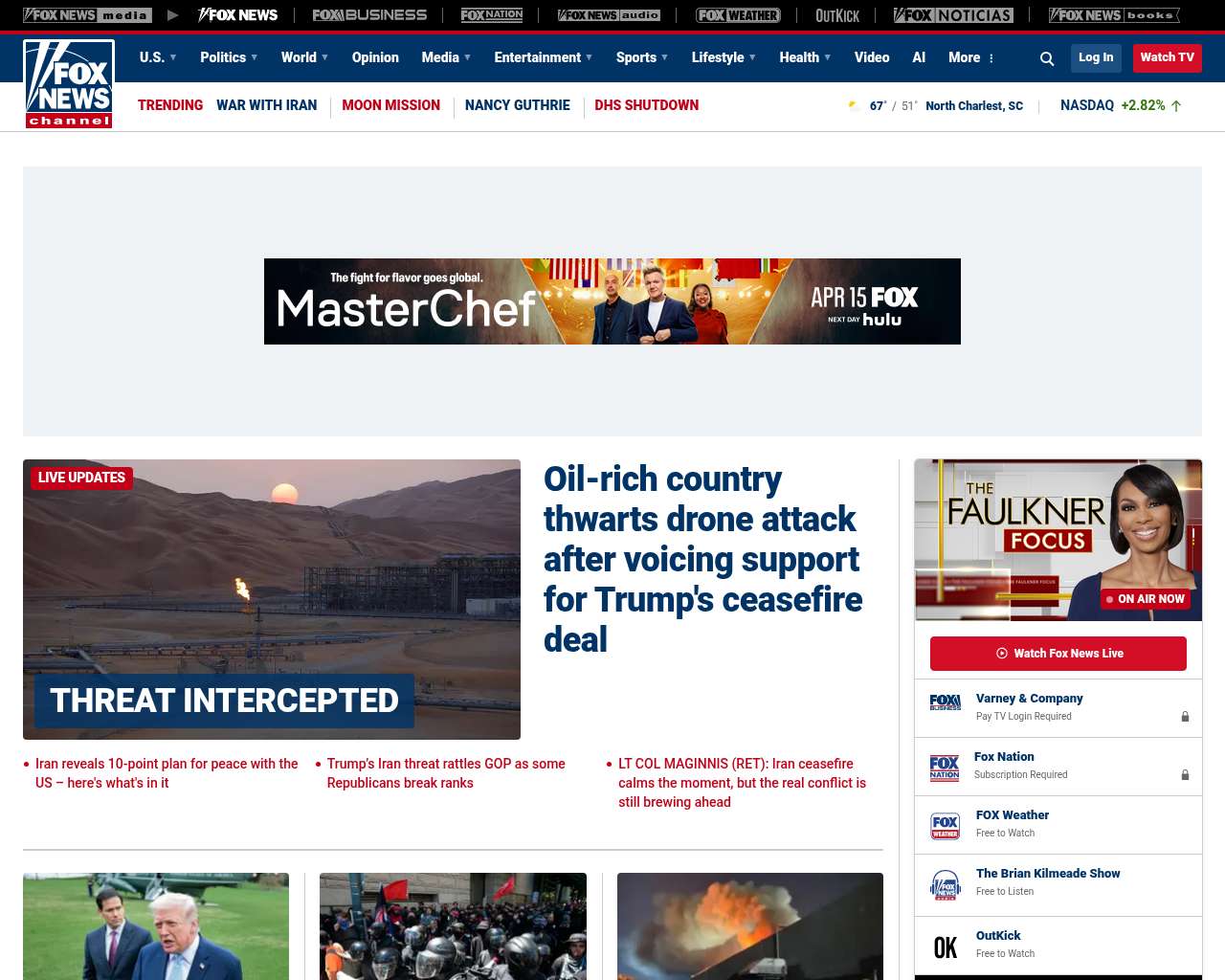1225x980 pixels.
Task: Open the search magnifier icon
Action: click(1047, 58)
